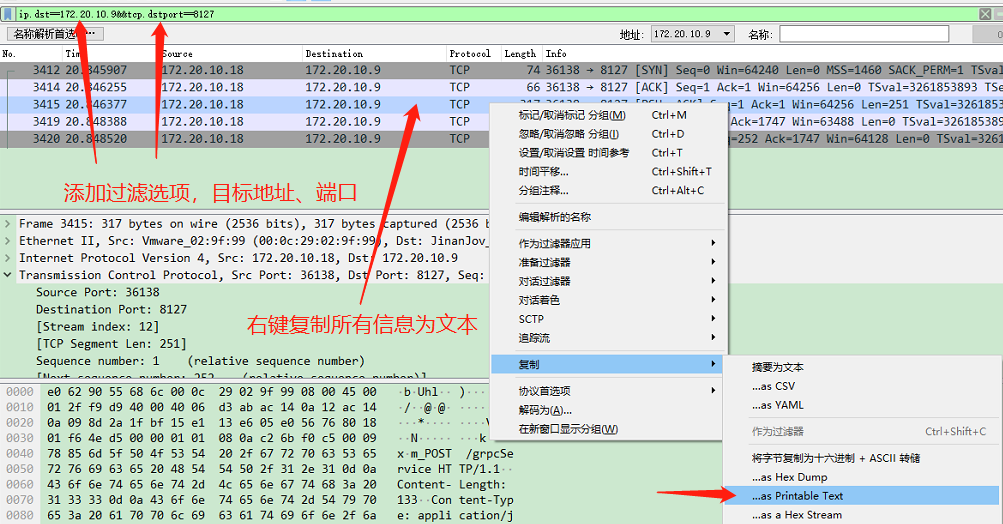Image resolution: width=1003 pixels, height=524 pixels.
Task: Choose 解码为(A) menu entry
Action: click(608, 410)
